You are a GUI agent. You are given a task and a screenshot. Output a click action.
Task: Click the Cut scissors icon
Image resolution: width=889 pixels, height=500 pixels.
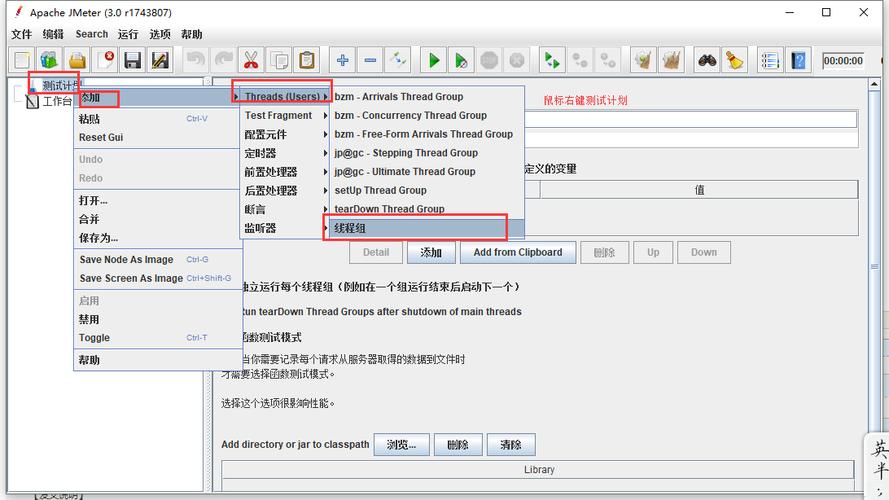251,60
